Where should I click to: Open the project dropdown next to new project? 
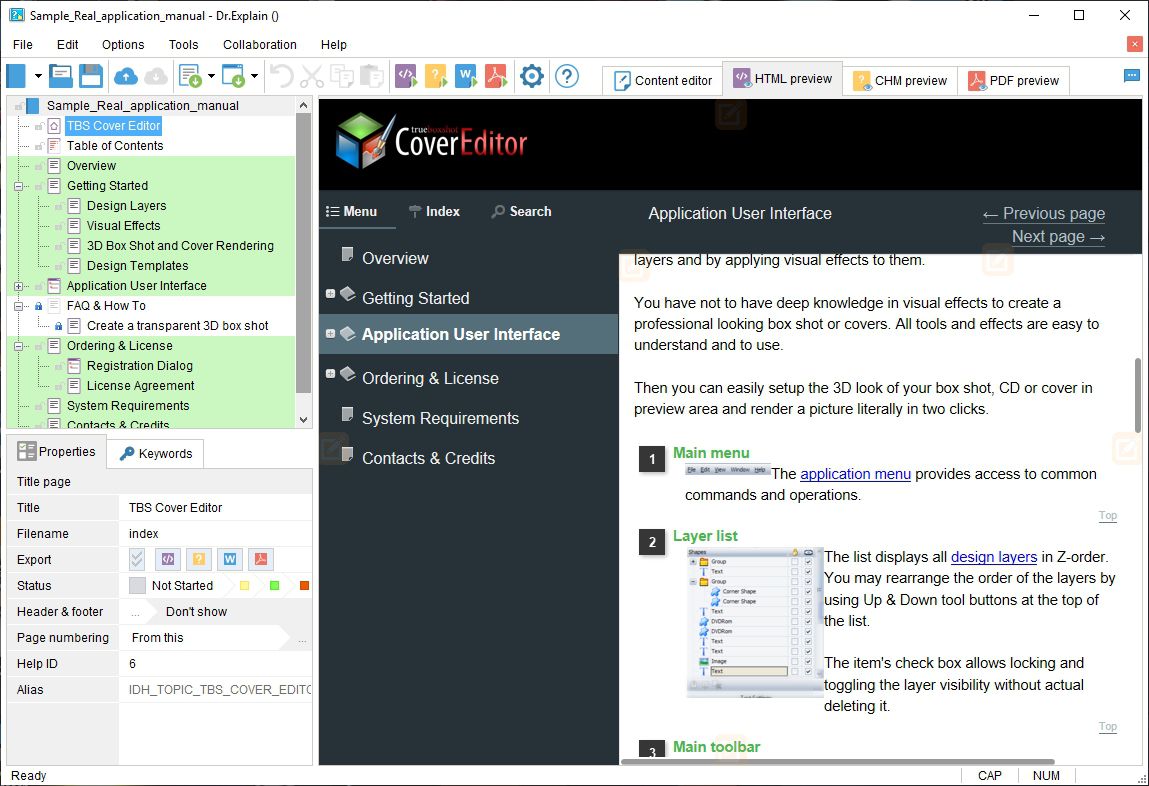pos(38,76)
